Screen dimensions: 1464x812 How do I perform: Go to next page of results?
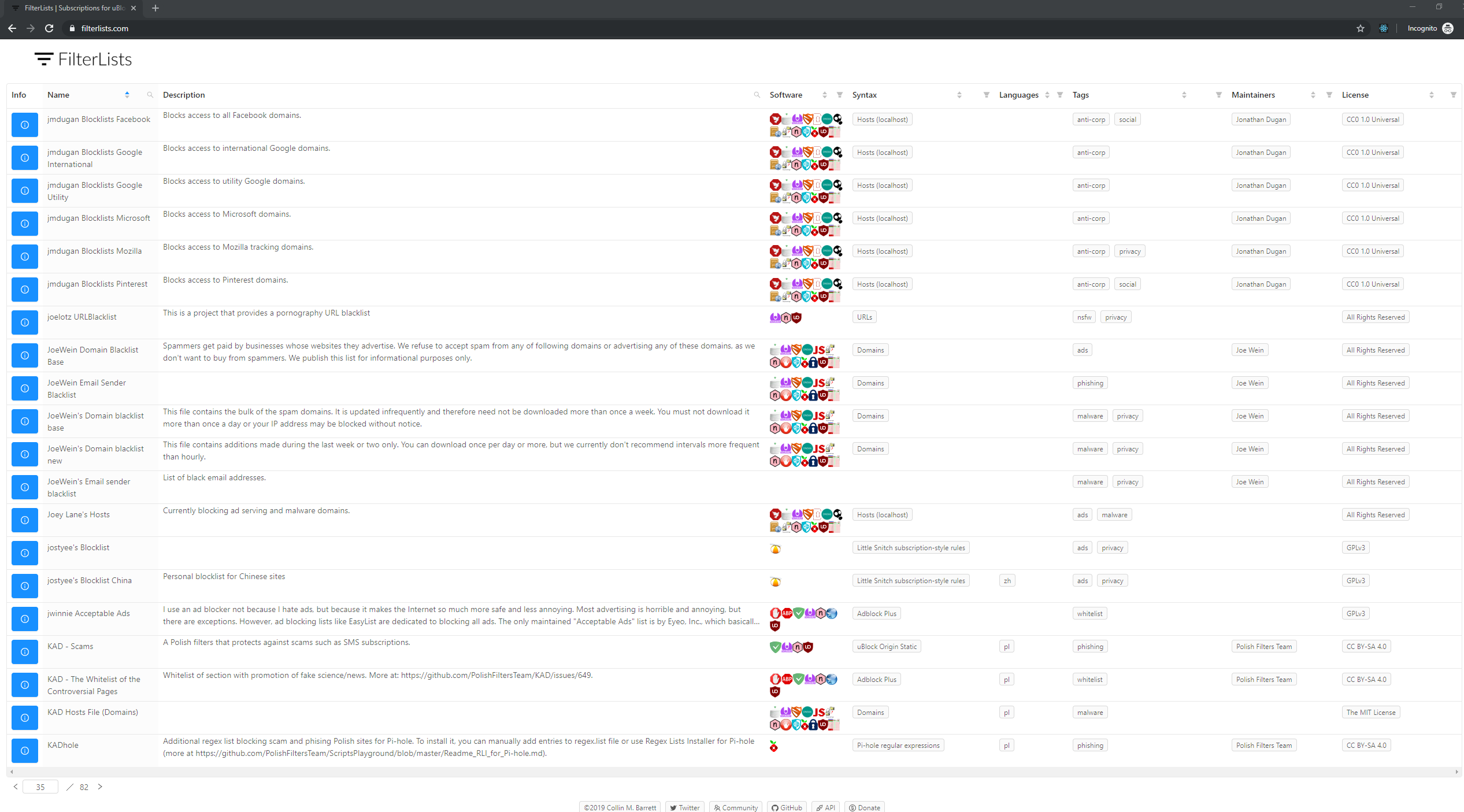[100, 787]
